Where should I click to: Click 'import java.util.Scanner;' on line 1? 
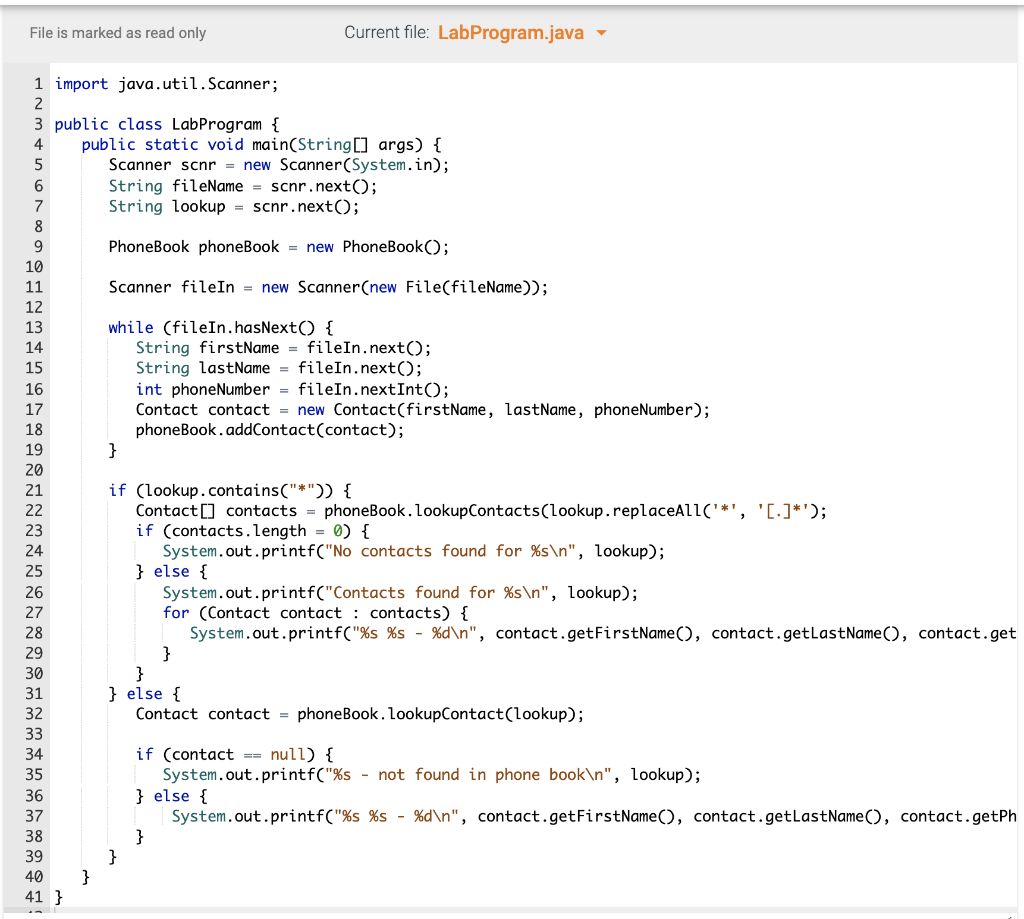coord(167,84)
